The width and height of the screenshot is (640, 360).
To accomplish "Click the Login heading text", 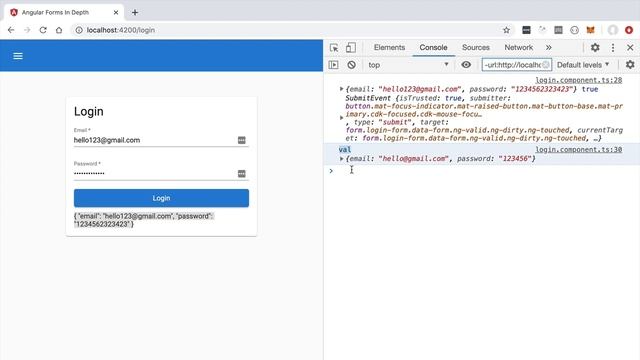I will (x=89, y=111).
